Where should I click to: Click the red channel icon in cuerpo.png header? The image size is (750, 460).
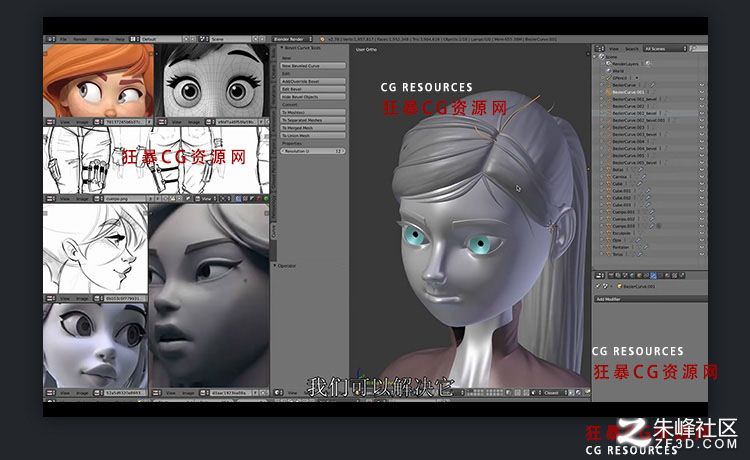point(258,198)
